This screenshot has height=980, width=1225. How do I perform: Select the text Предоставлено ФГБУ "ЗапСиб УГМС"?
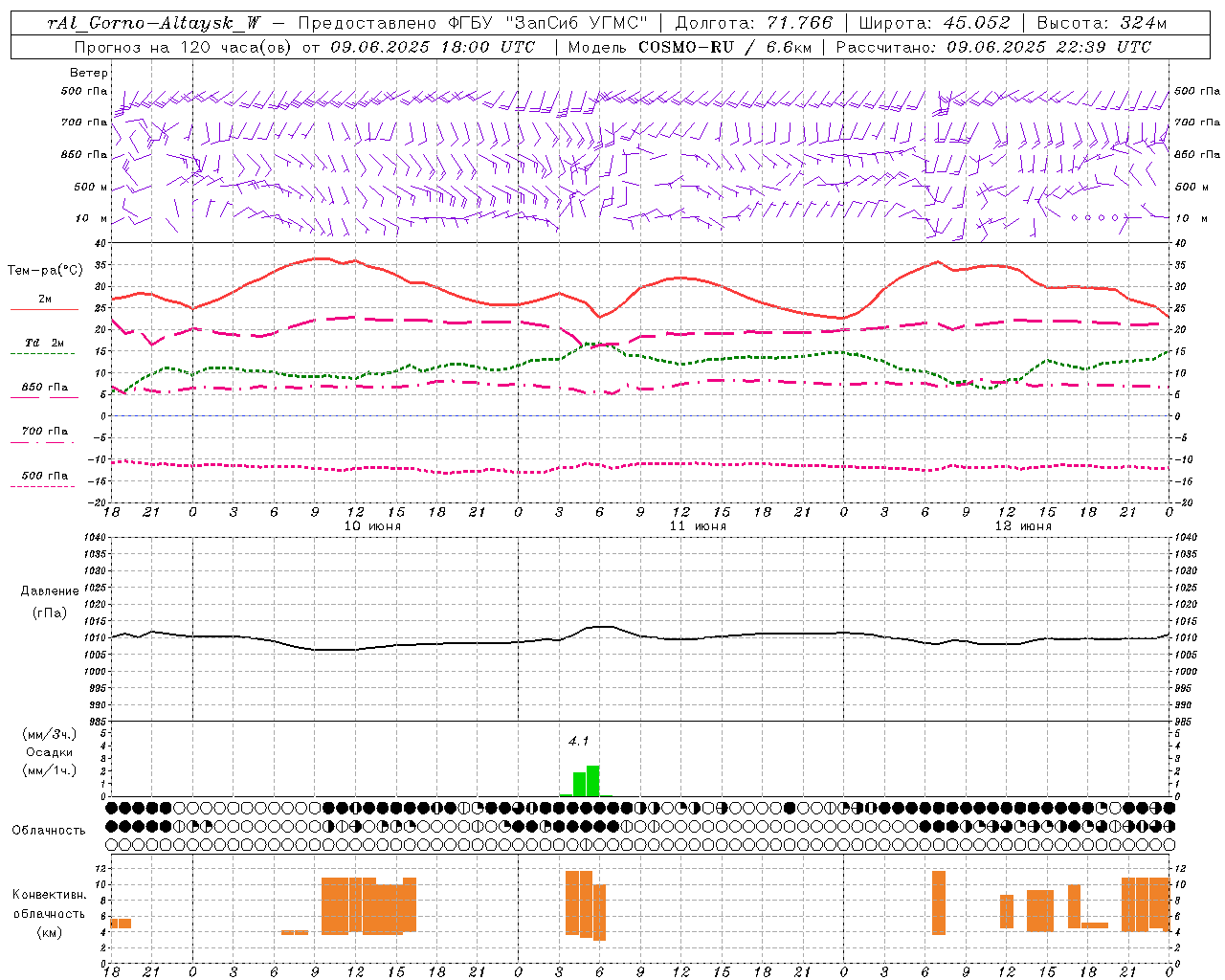coord(473,23)
